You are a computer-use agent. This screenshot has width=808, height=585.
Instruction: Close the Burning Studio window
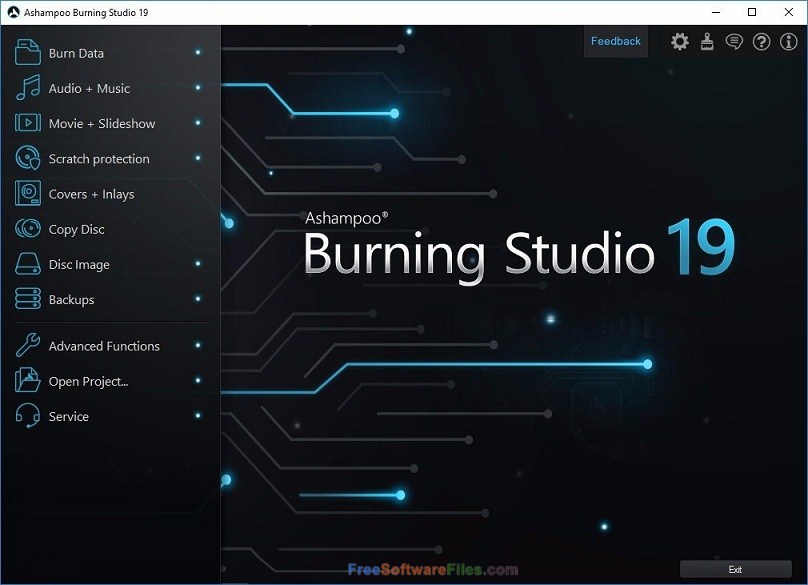[x=788, y=12]
